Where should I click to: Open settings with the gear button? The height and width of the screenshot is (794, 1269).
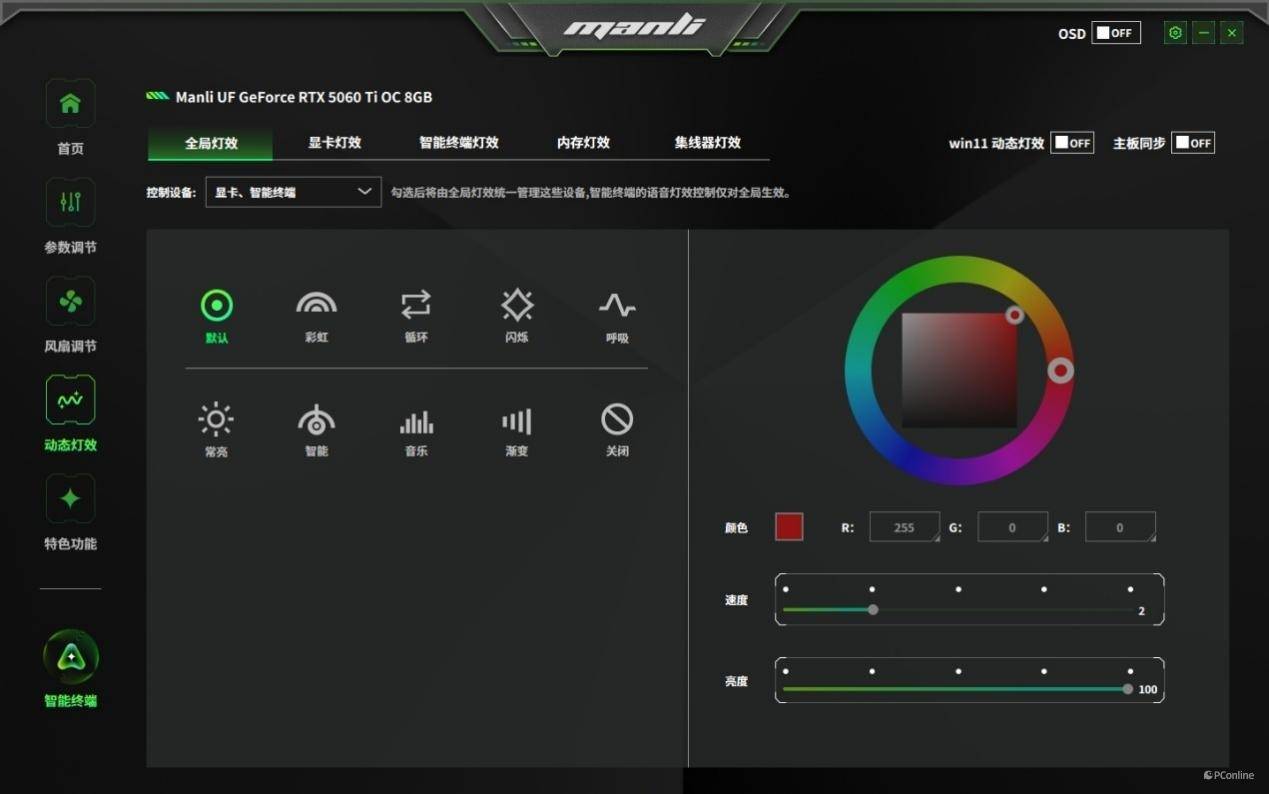tap(1175, 33)
